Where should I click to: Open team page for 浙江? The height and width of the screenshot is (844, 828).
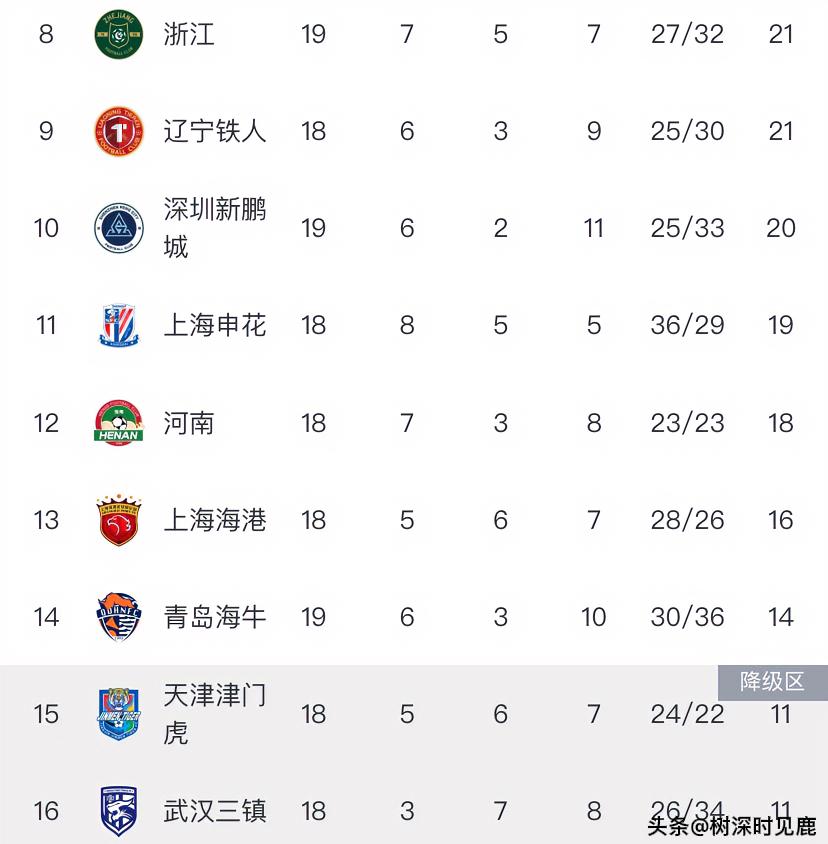(189, 34)
